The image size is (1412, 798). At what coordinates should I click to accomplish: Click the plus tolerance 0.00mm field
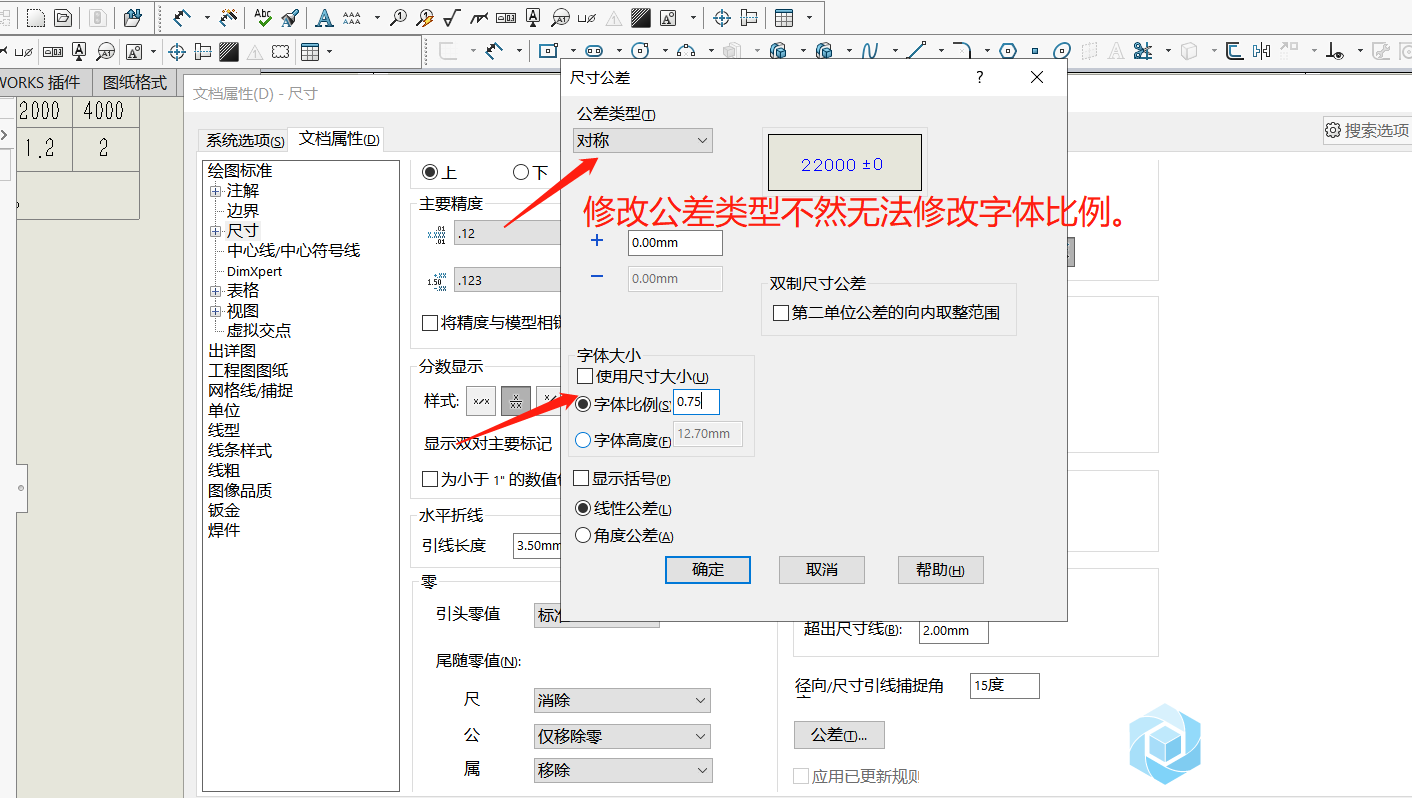point(675,242)
